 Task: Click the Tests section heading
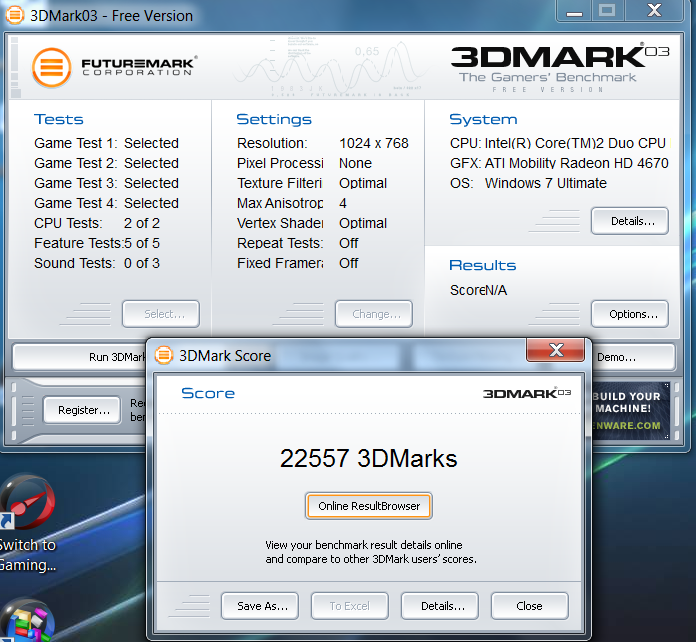(59, 119)
